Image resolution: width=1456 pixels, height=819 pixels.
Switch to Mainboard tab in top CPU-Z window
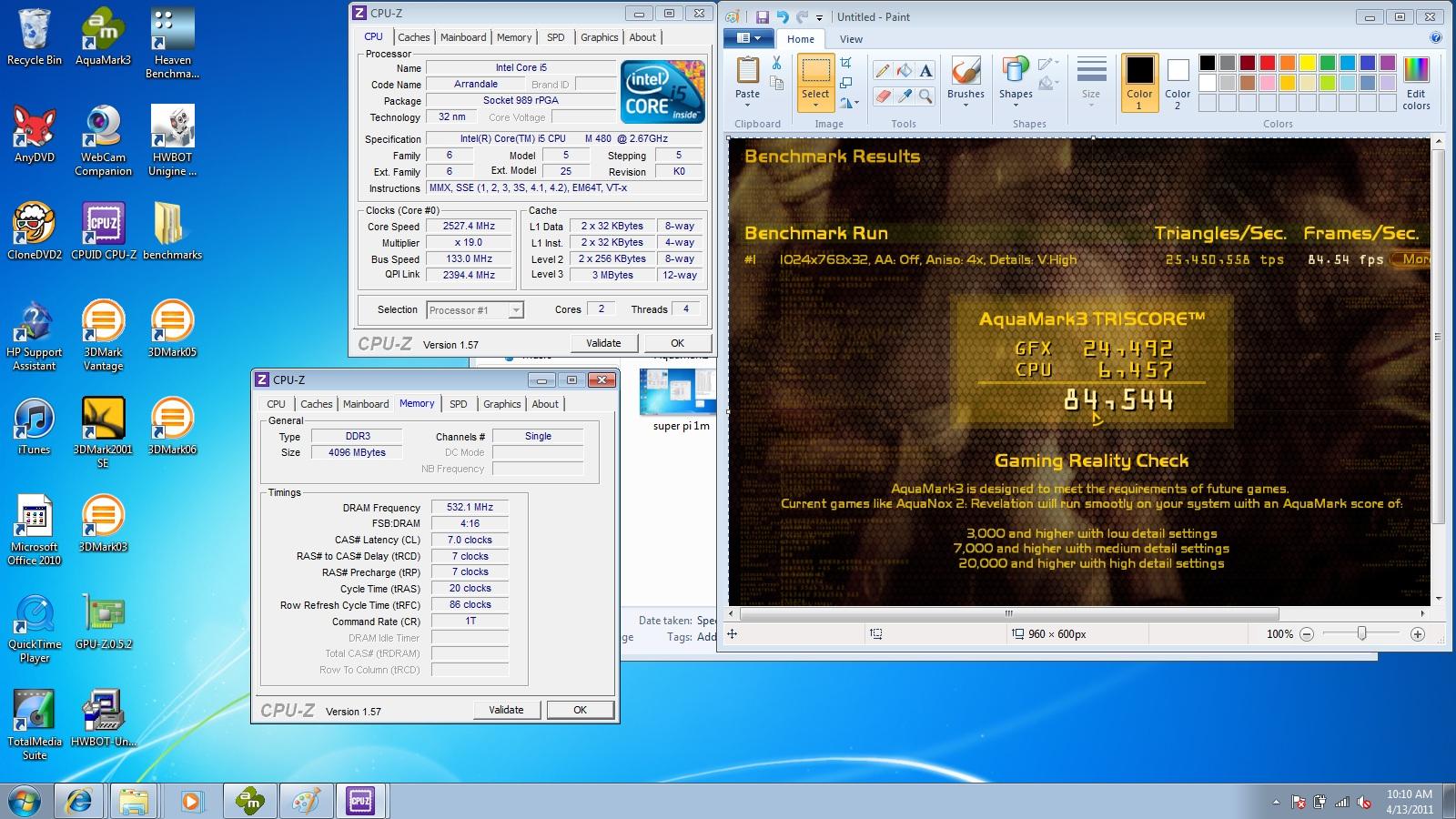463,37
